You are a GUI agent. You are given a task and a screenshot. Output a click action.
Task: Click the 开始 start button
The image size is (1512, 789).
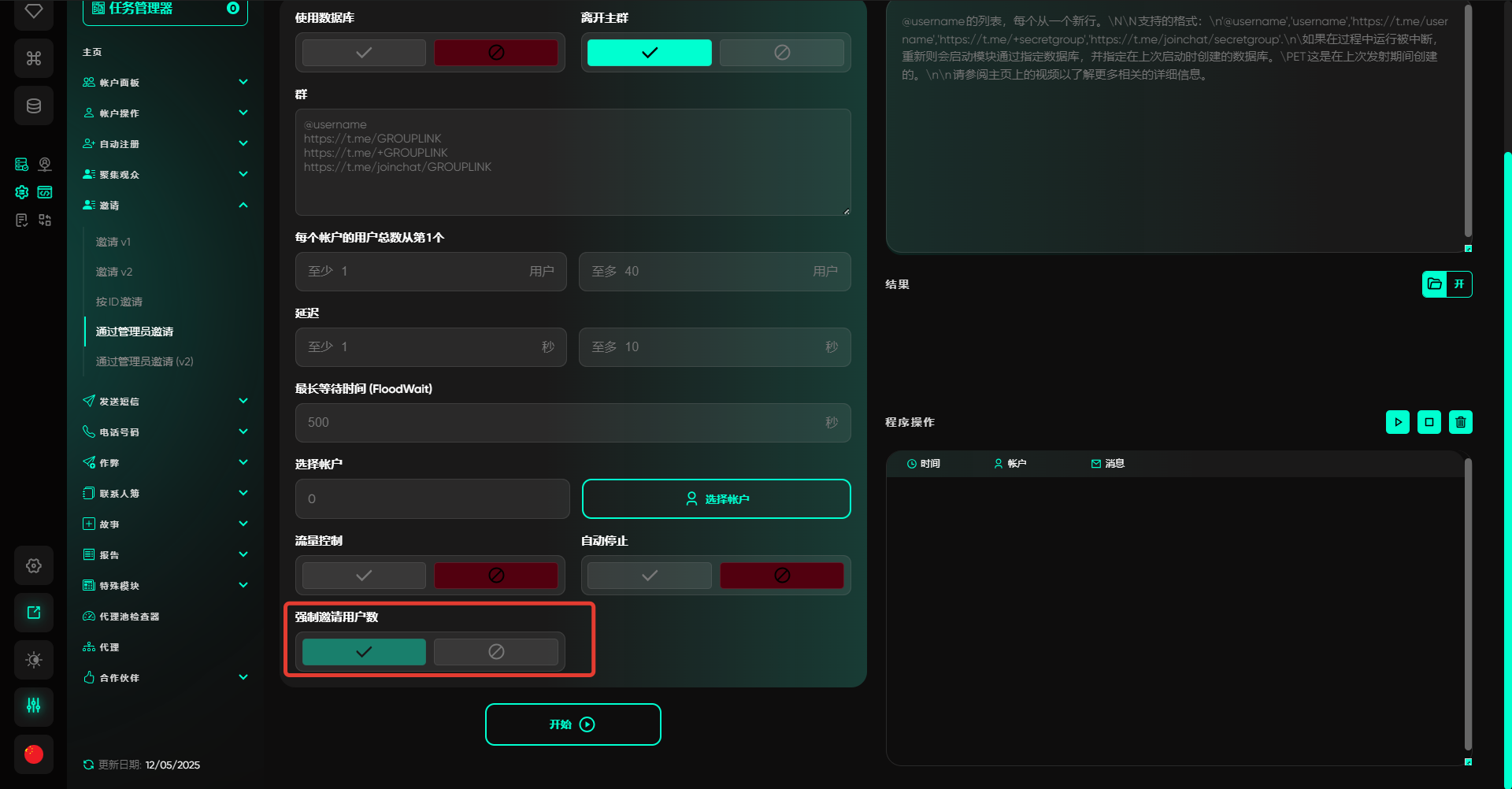[573, 724]
